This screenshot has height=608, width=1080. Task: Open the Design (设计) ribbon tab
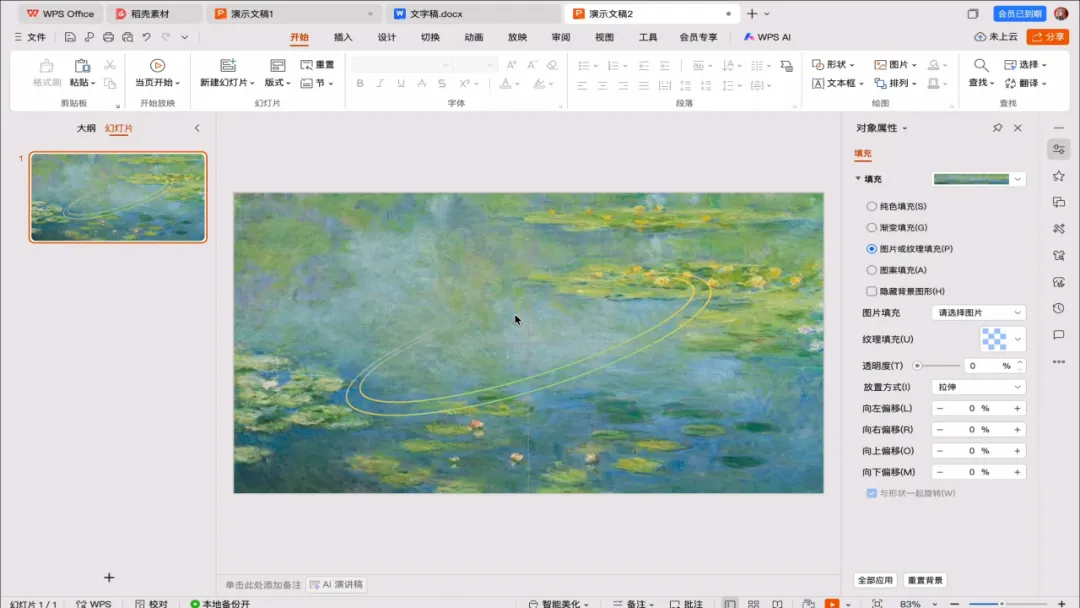tap(386, 37)
